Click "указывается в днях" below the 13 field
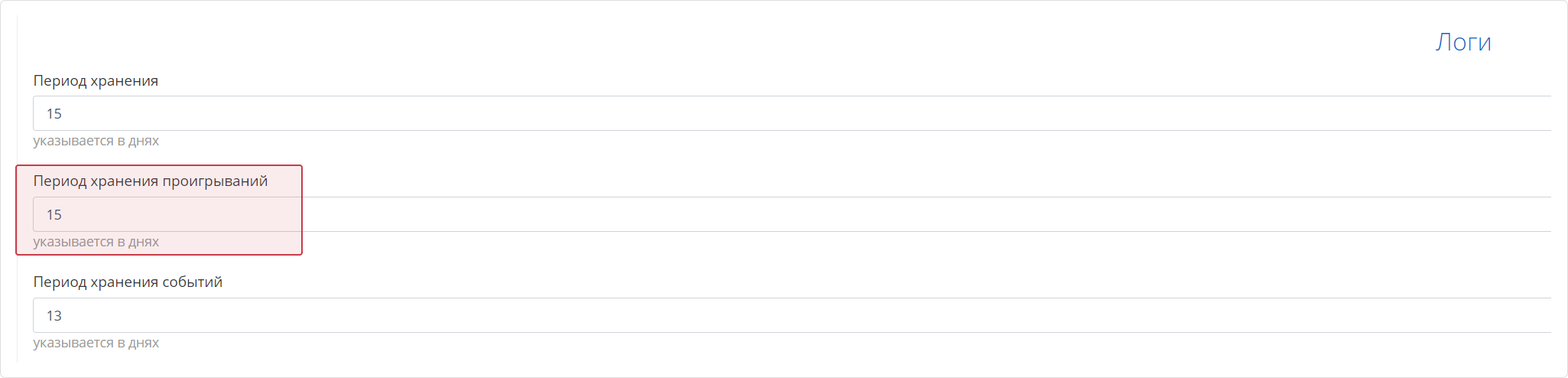 tap(96, 343)
